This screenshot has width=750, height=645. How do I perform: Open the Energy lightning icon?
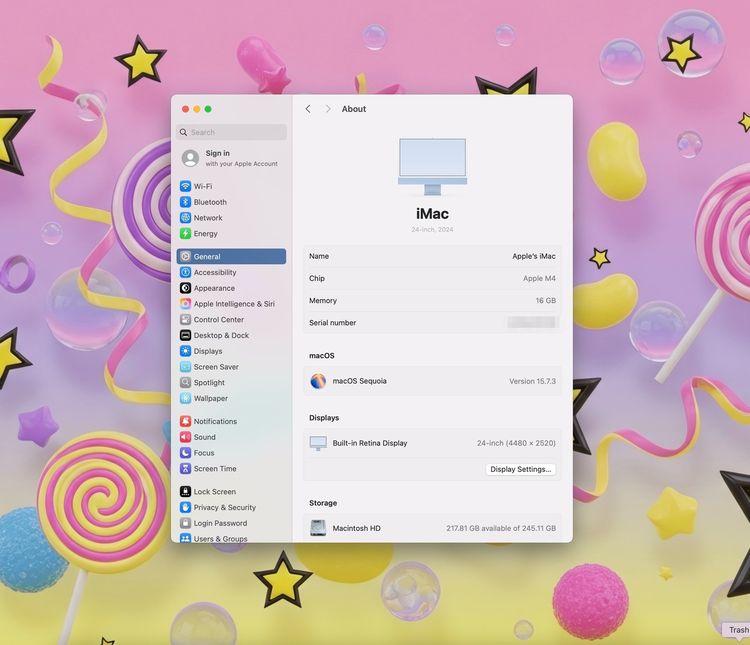point(186,234)
